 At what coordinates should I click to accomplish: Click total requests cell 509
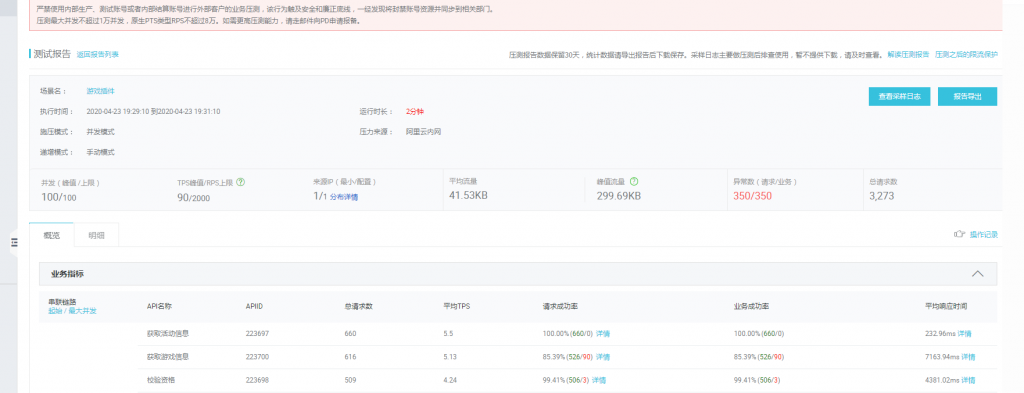coord(351,381)
